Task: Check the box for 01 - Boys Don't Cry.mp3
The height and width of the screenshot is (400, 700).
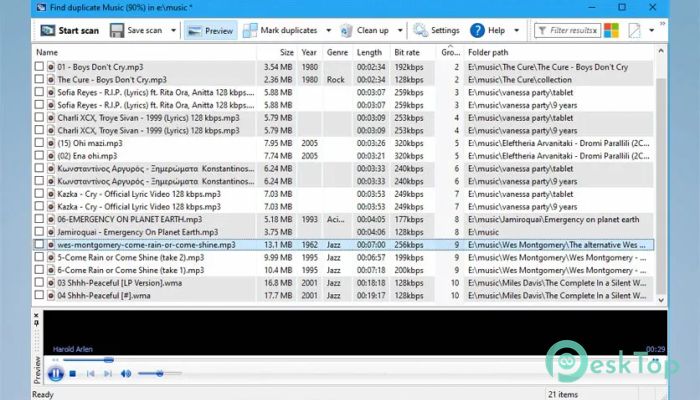Action: [39, 67]
